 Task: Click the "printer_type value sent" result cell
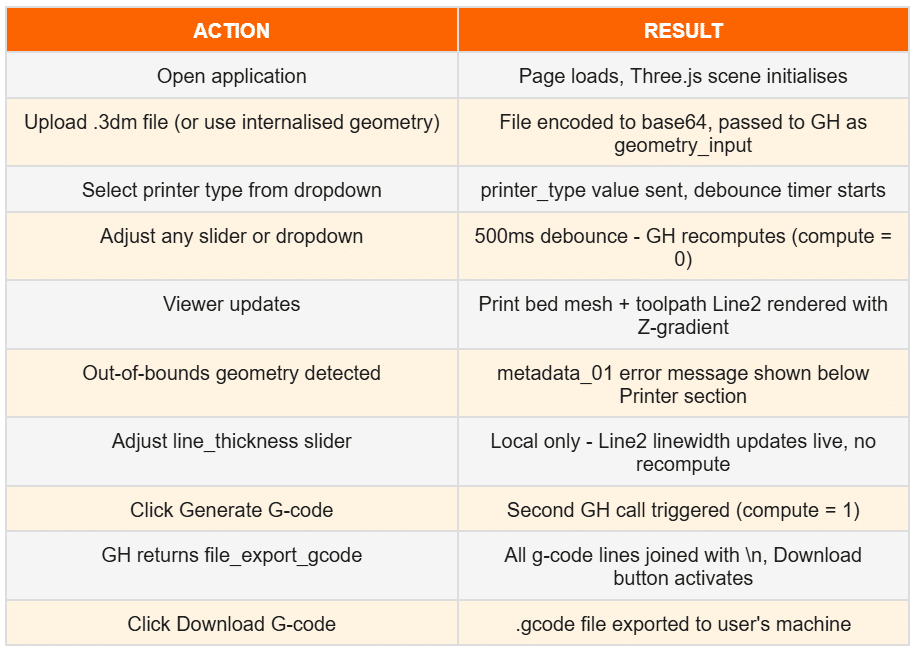(683, 190)
